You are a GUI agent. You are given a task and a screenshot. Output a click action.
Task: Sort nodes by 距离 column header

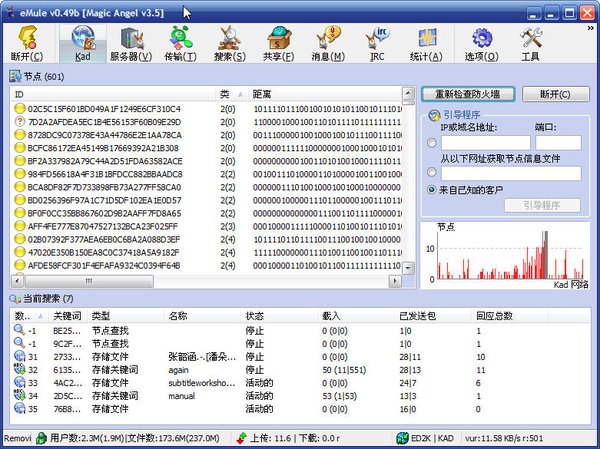tap(324, 94)
